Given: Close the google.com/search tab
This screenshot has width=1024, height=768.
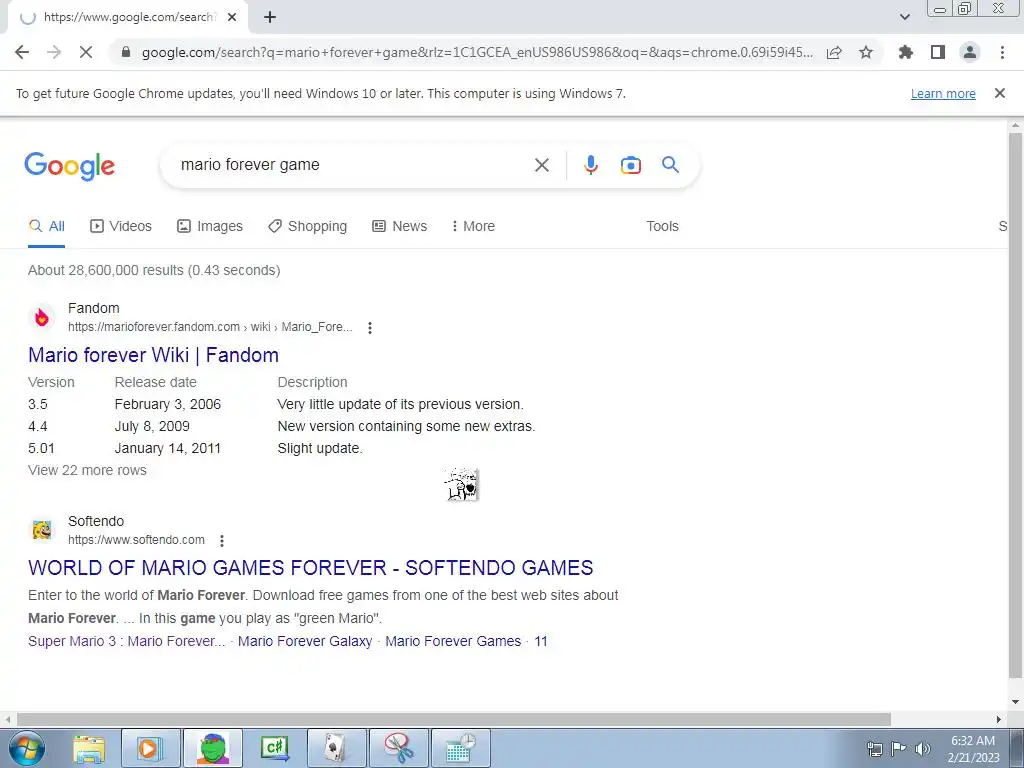Looking at the screenshot, I should 232,18.
